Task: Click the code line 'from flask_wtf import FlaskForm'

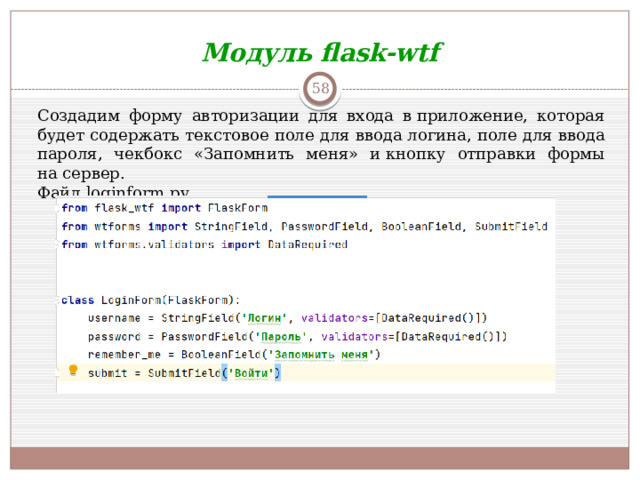Action: [x=164, y=208]
